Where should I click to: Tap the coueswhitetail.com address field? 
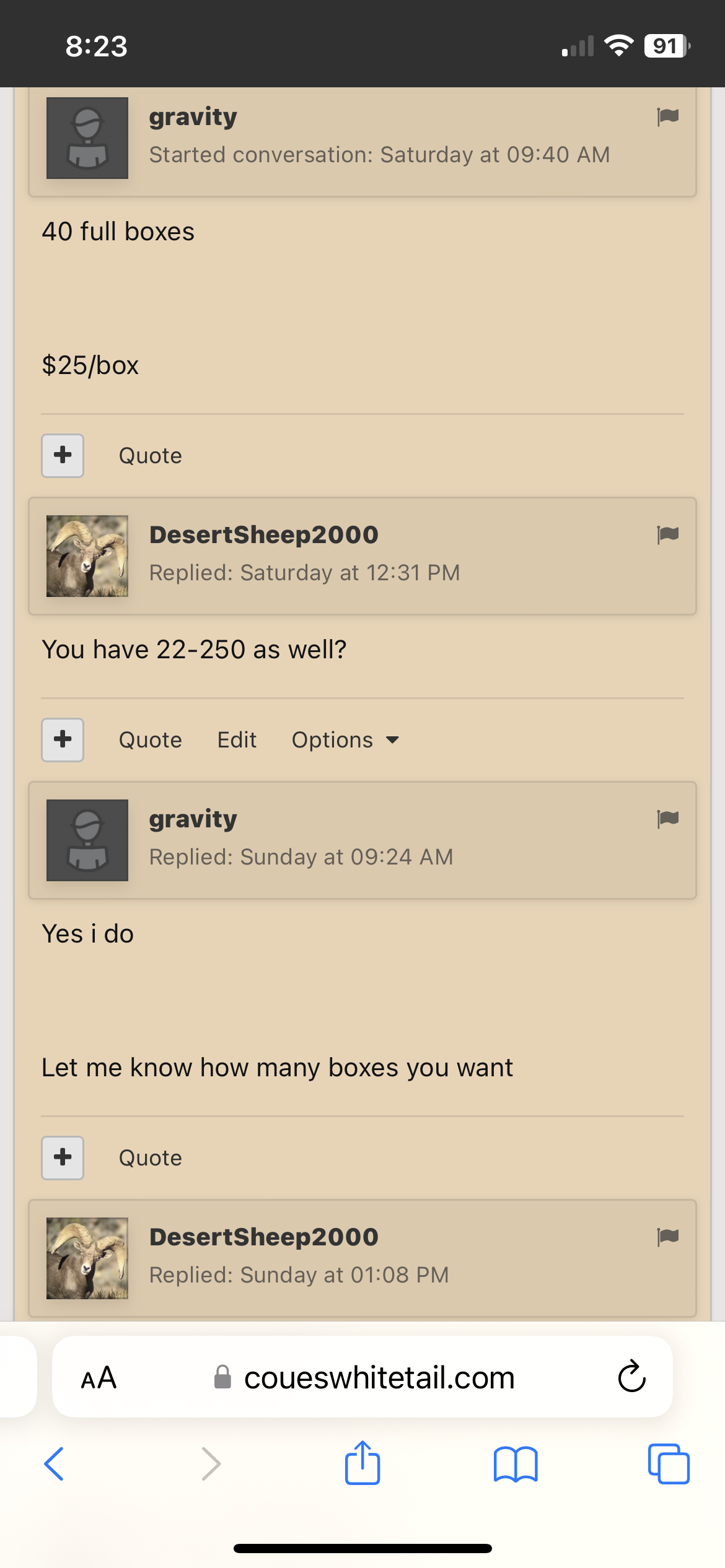click(362, 1377)
